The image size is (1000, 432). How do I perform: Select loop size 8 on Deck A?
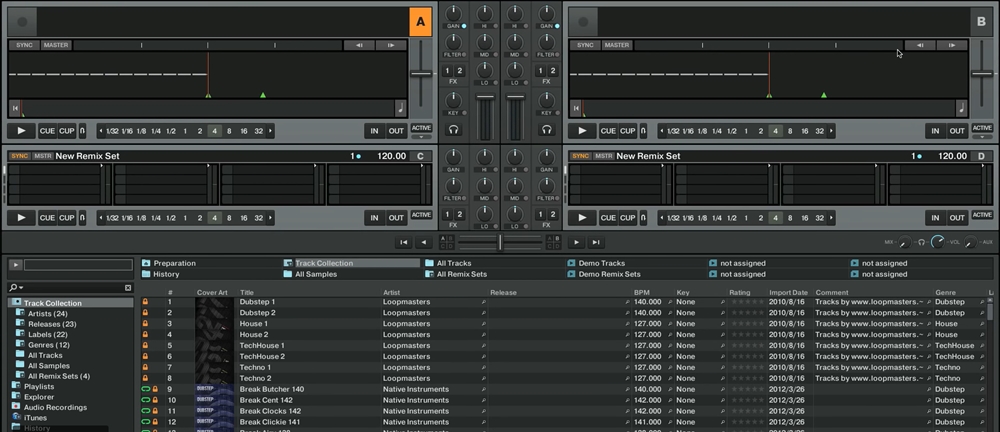pyautogui.click(x=229, y=131)
